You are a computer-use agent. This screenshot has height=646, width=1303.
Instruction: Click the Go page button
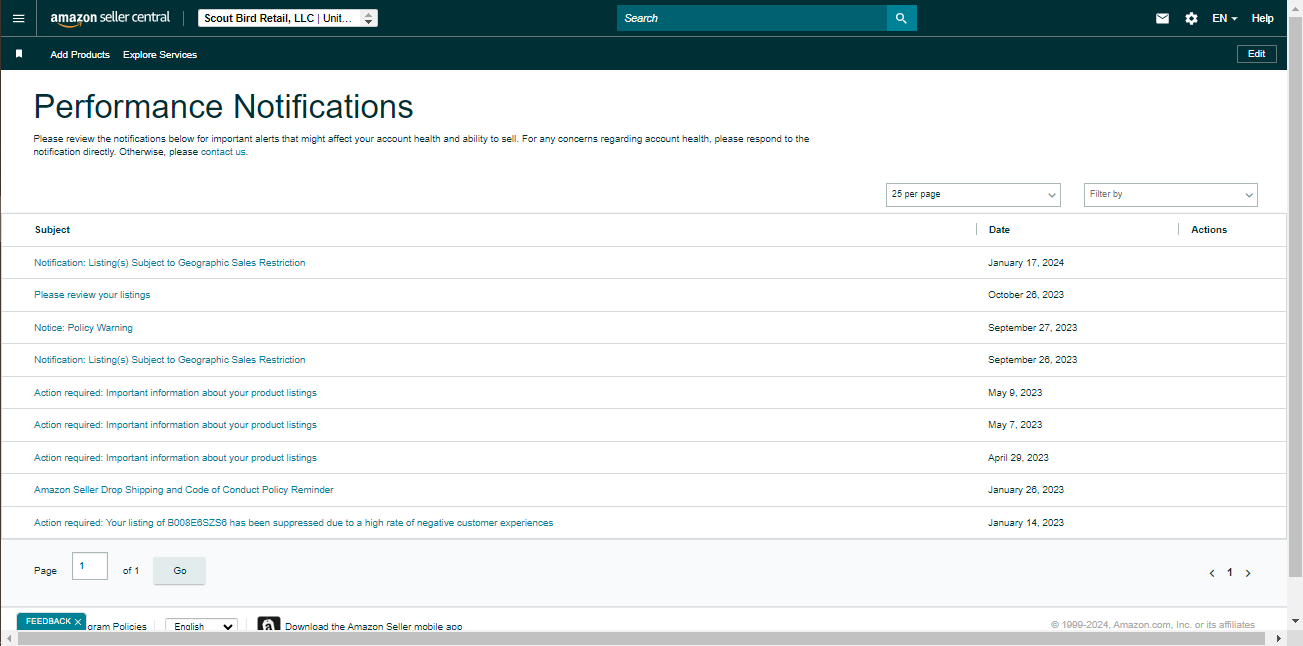coord(180,571)
